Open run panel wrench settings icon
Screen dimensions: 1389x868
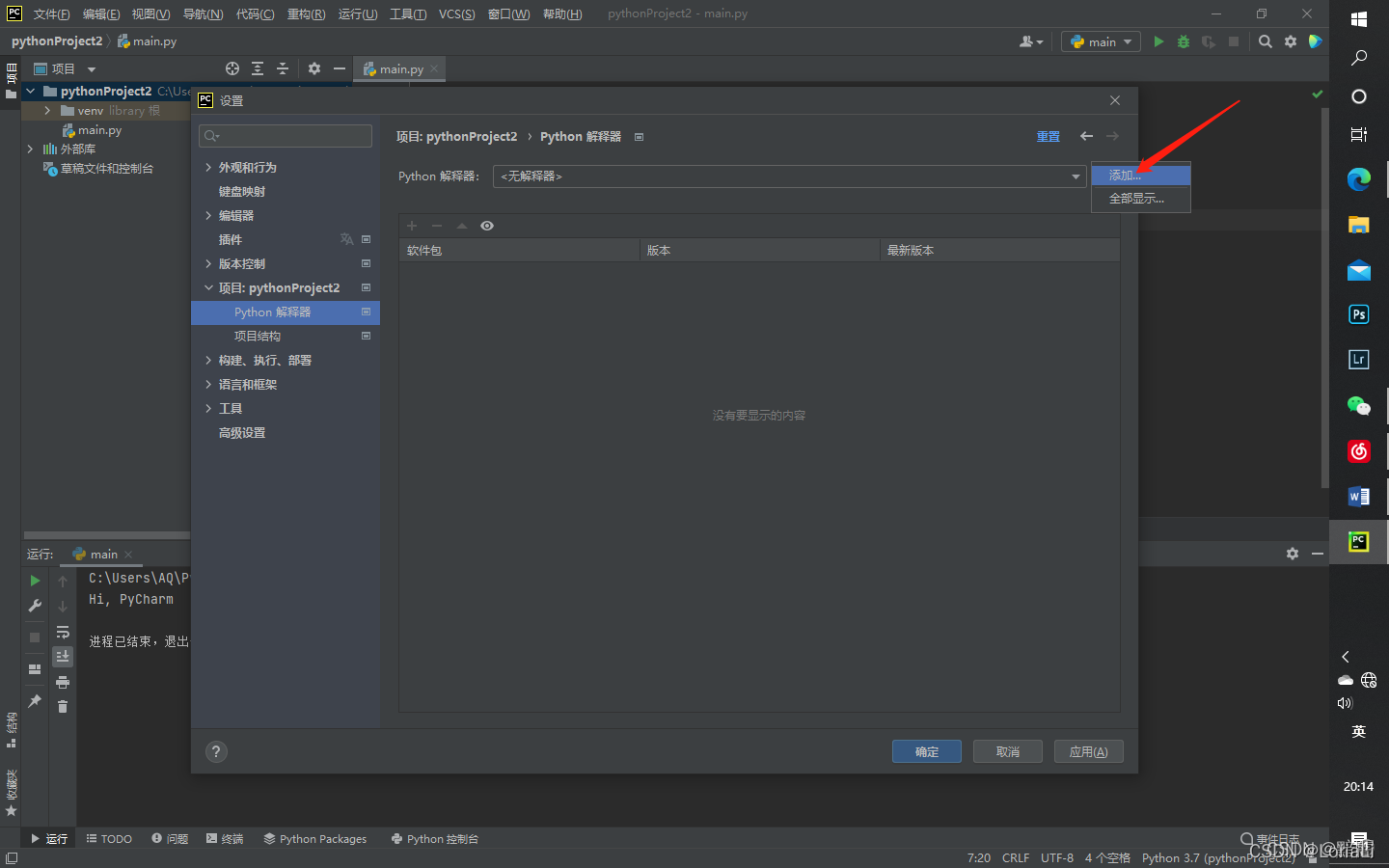point(35,606)
